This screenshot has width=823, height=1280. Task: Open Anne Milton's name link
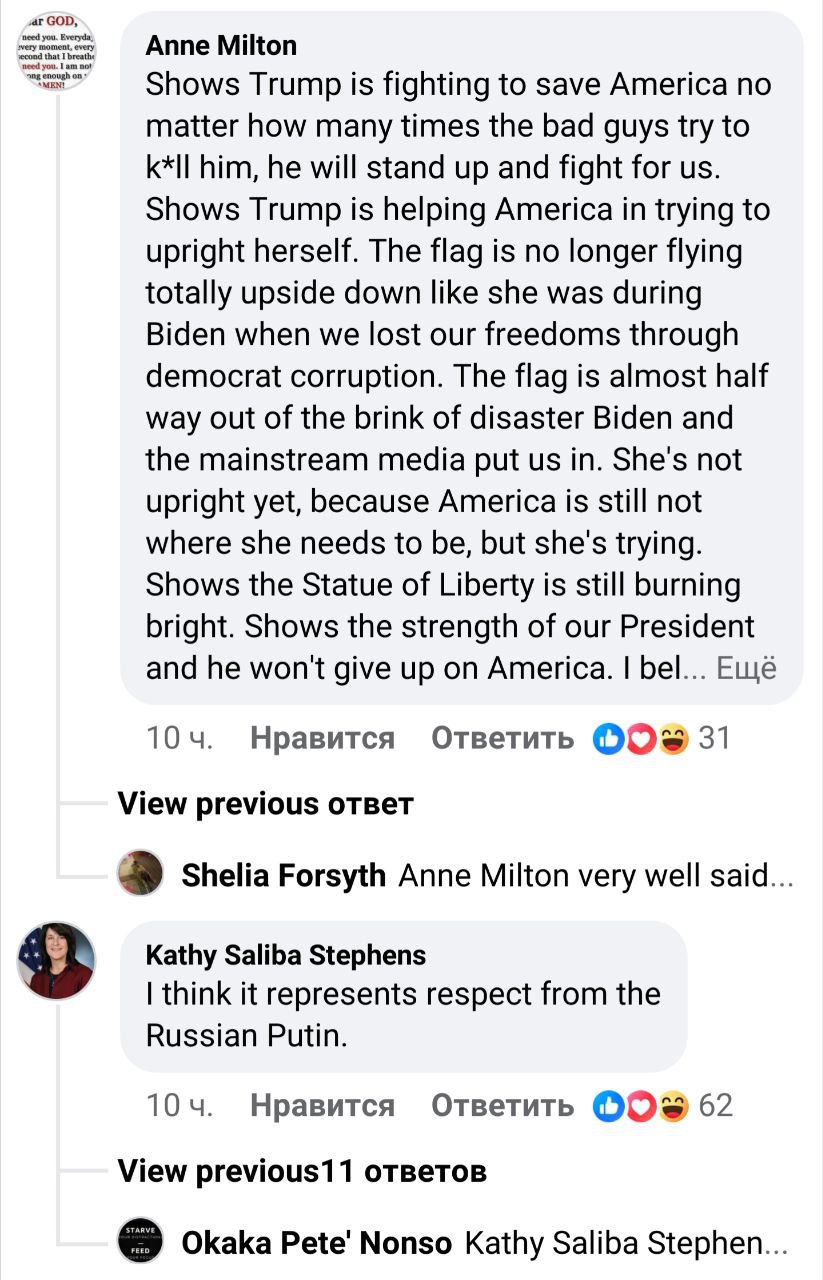click(221, 45)
